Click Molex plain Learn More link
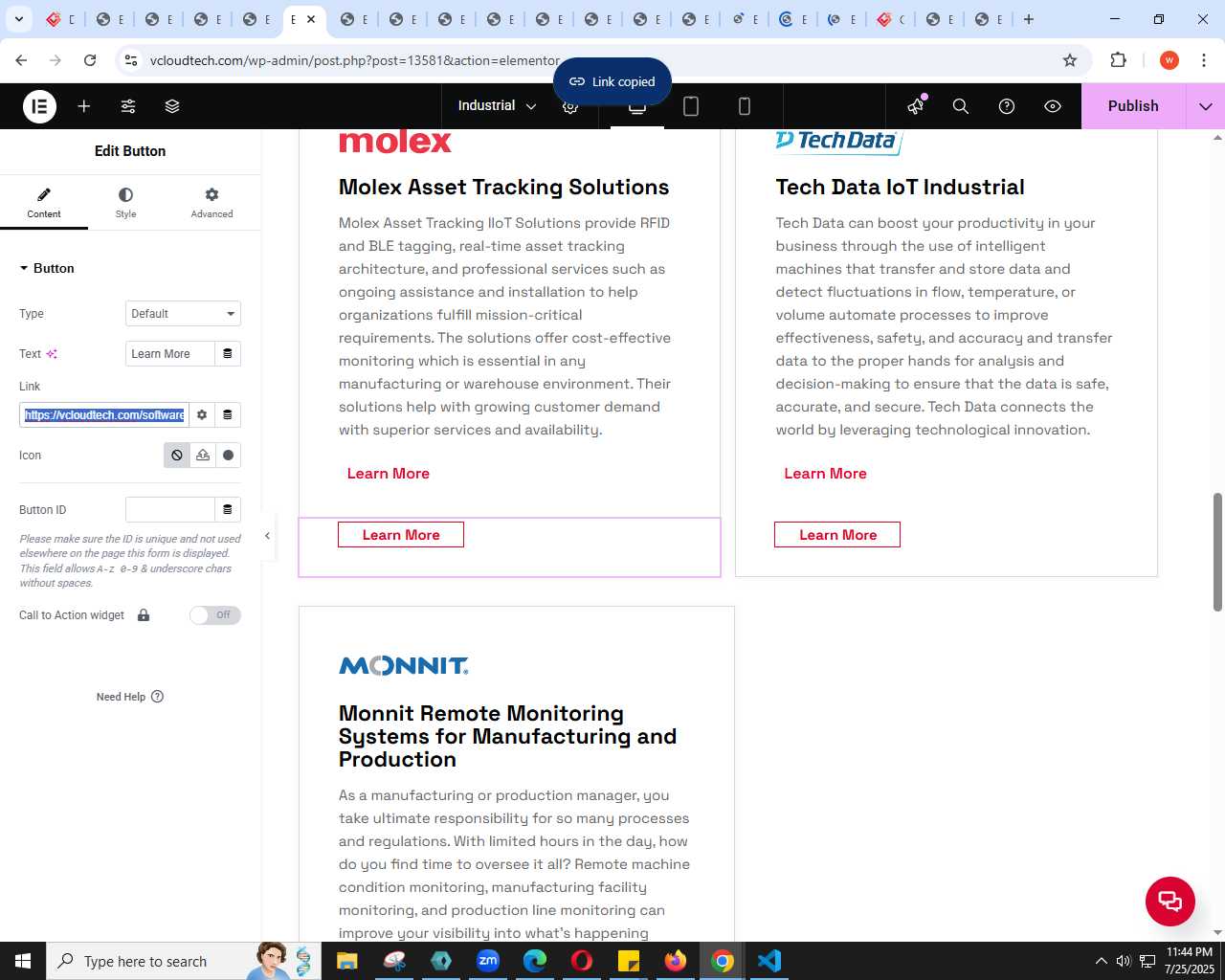This screenshot has height=980, width=1225. [389, 474]
